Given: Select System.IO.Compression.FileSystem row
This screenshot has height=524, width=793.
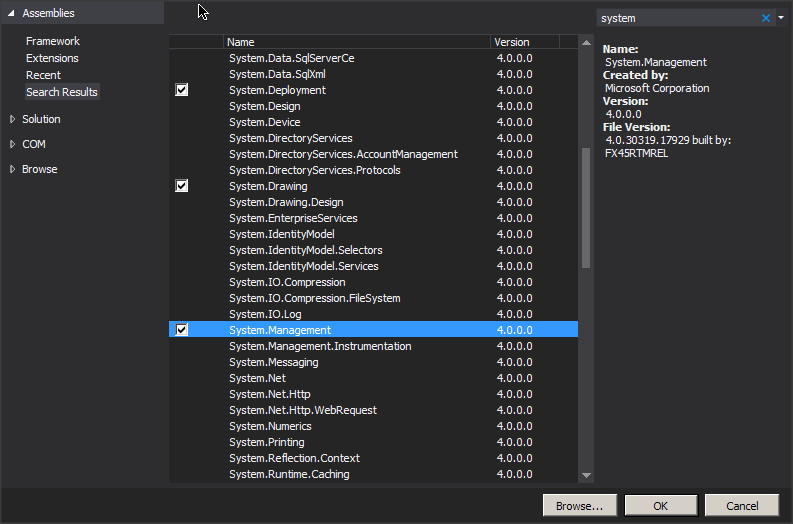Looking at the screenshot, I should (x=373, y=298).
